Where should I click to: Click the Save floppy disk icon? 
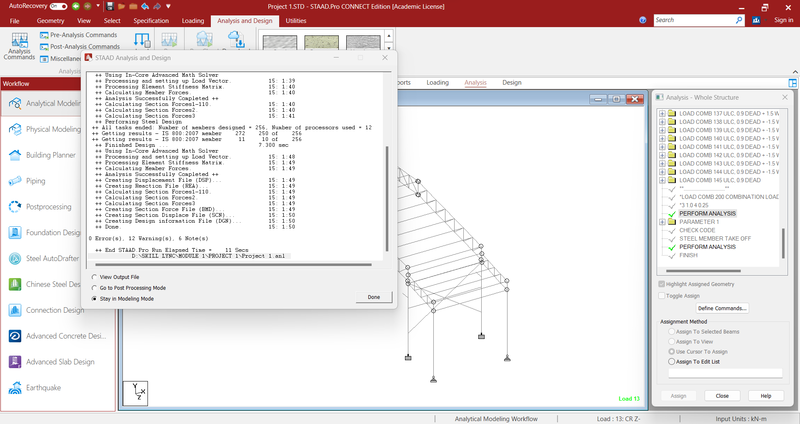110,7
